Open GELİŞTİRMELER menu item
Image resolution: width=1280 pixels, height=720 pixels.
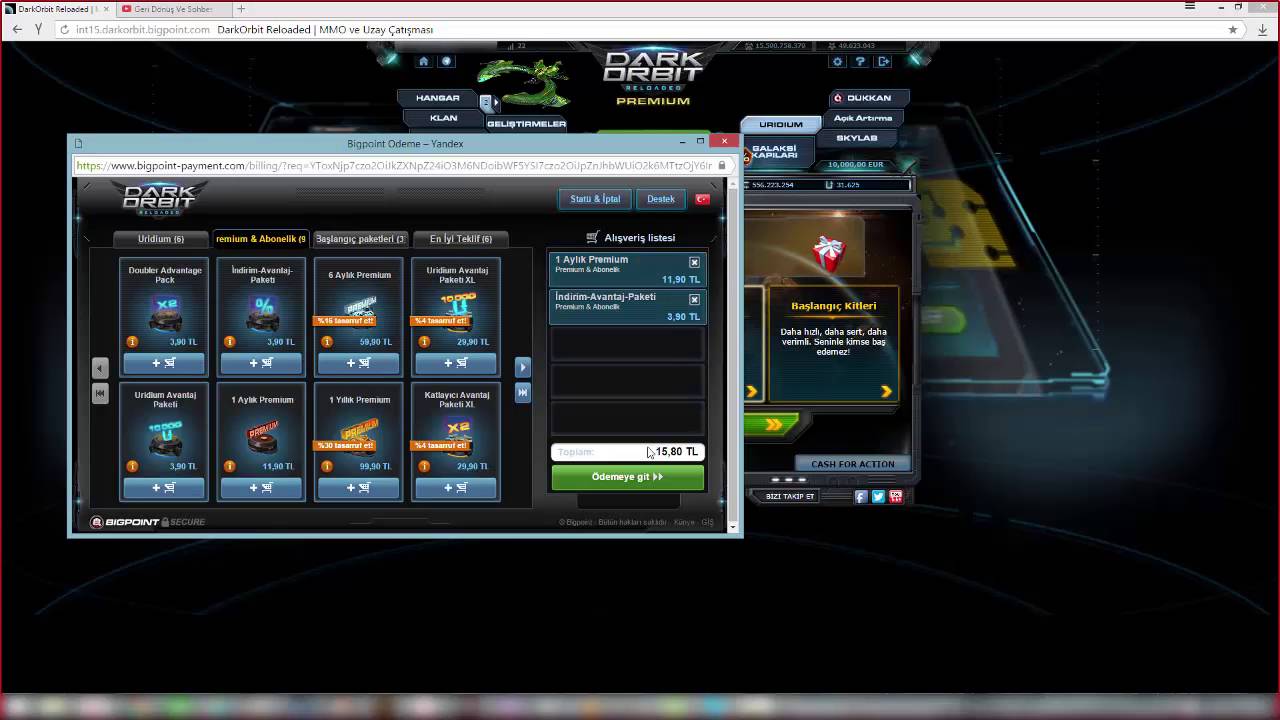coord(527,124)
